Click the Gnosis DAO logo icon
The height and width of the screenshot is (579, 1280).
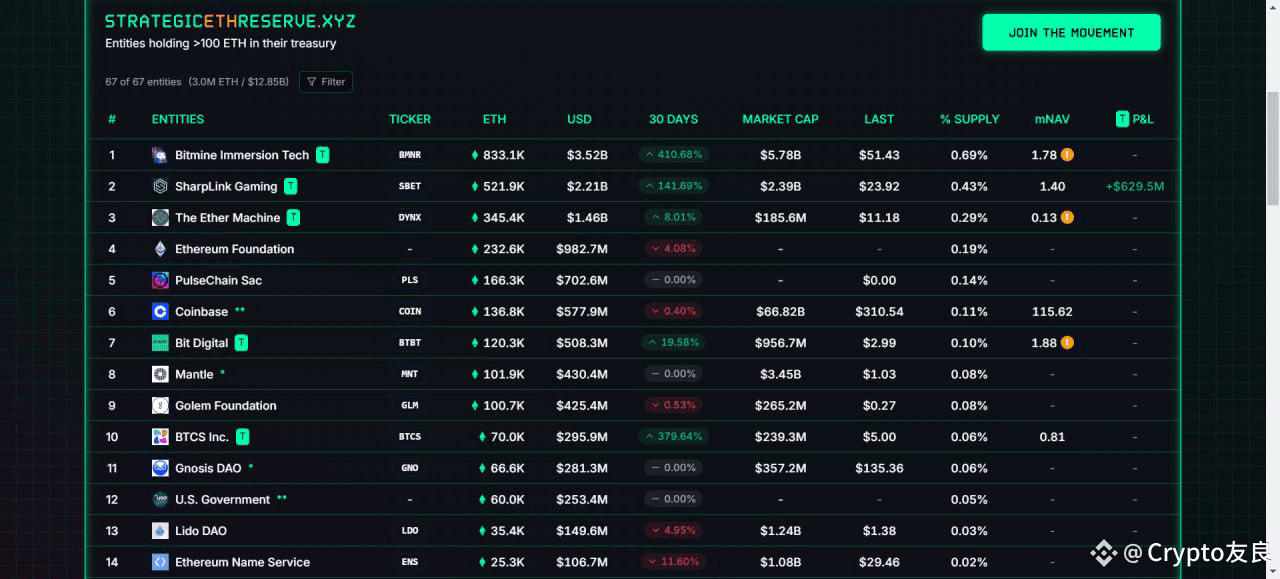160,468
